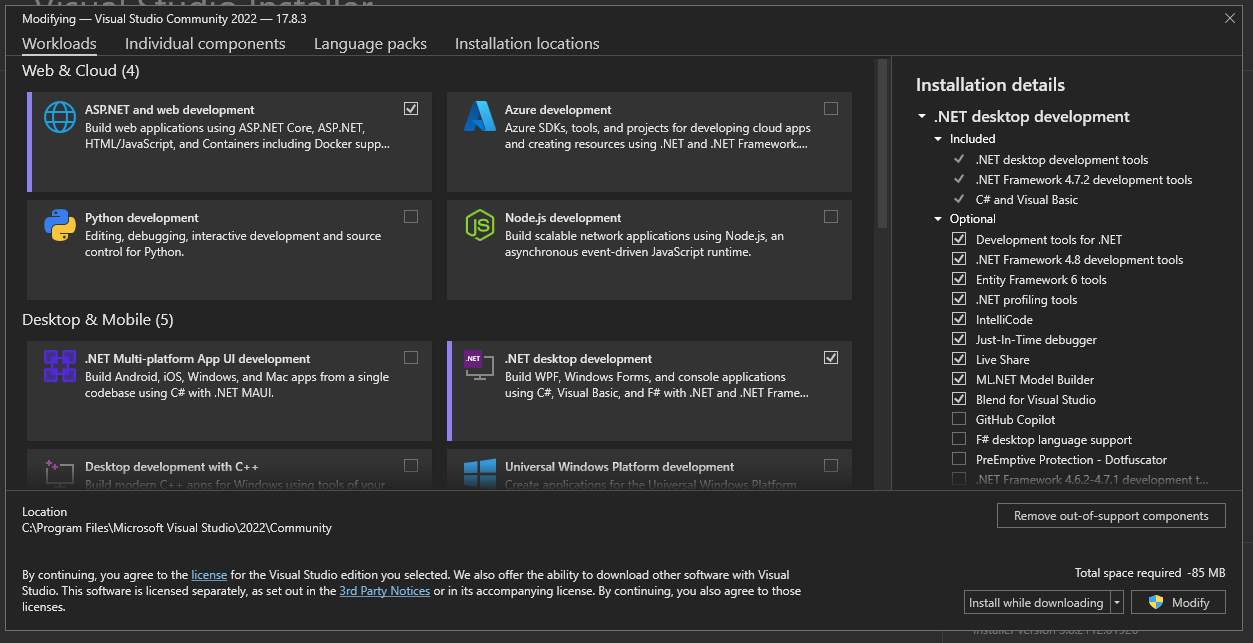This screenshot has width=1253, height=643.
Task: Open the license link
Action: [x=209, y=575]
